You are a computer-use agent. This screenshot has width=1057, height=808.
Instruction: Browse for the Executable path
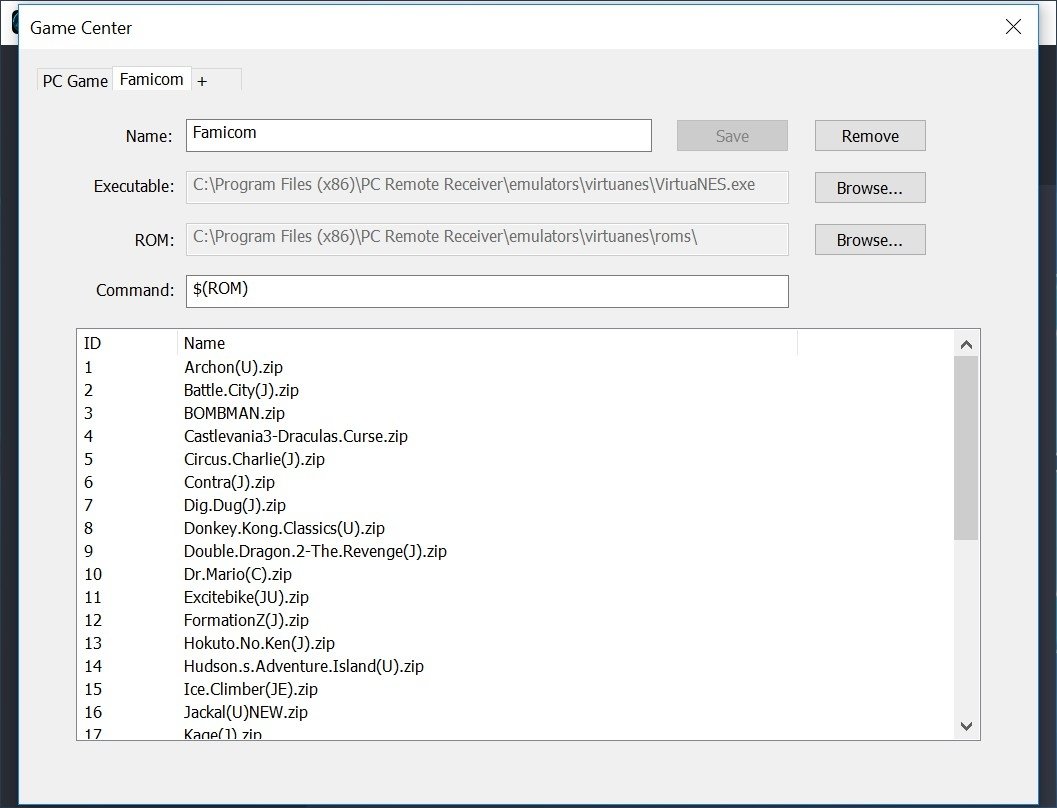pos(870,187)
